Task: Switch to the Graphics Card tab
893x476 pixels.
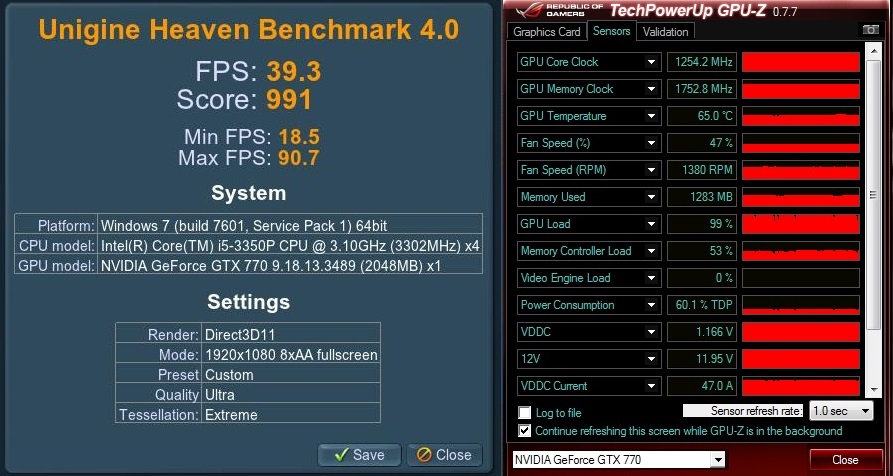Action: click(x=547, y=32)
